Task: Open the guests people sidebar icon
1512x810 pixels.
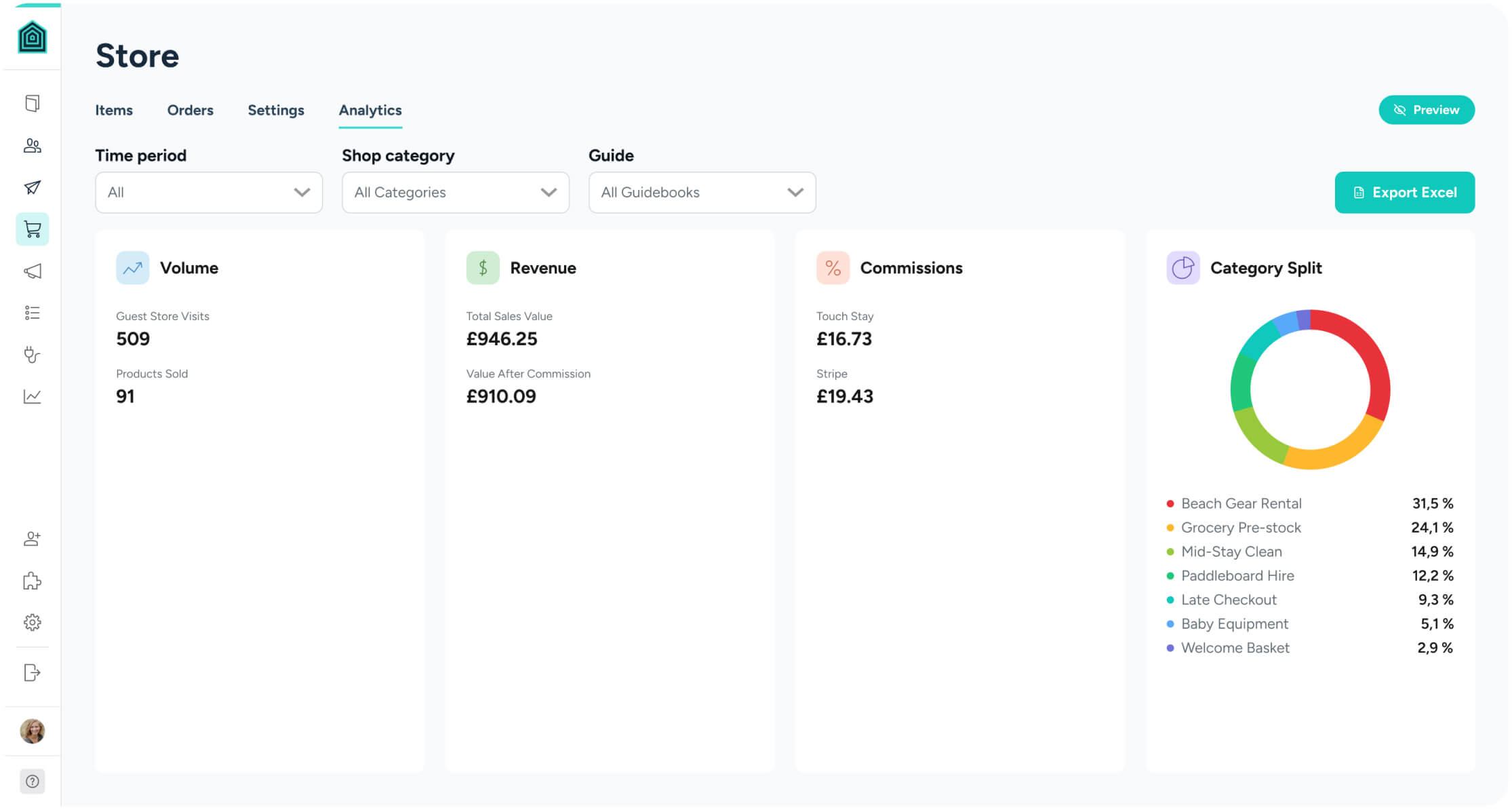Action: click(x=32, y=145)
